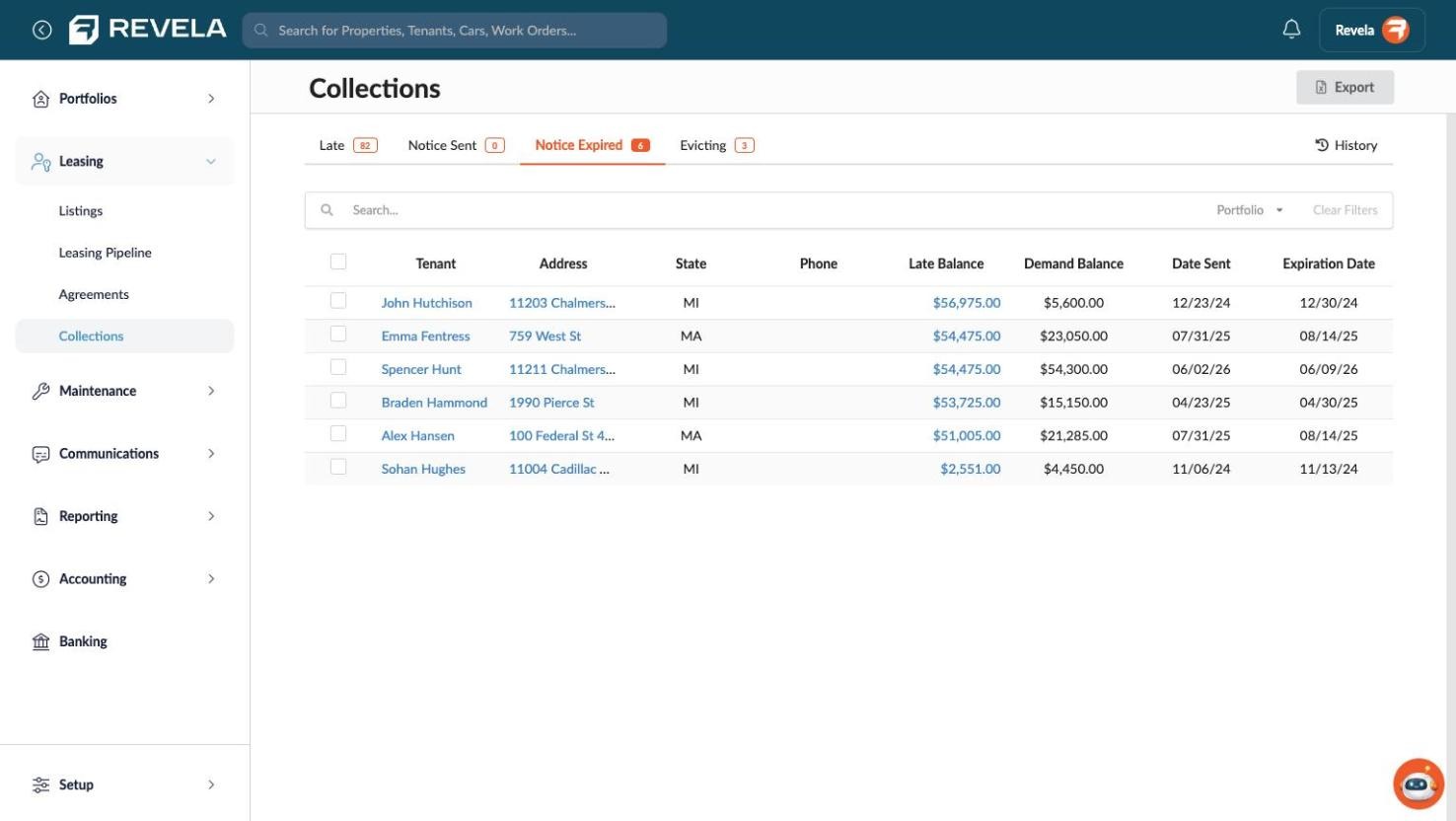
Task: Check the Sohan Hughes row checkbox
Action: tap(338, 467)
